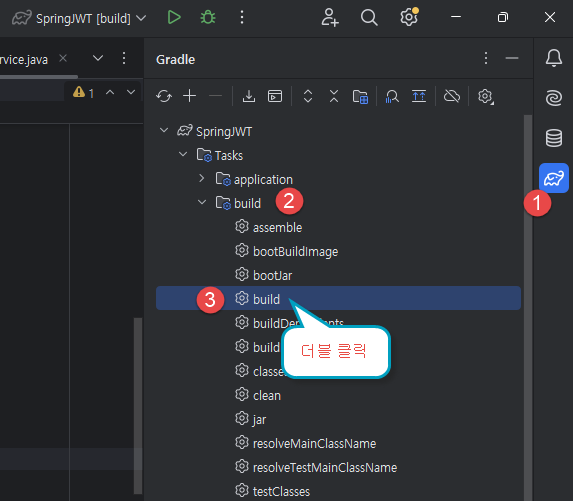Reload all Gradle projects
The height and width of the screenshot is (501, 573).
pos(164,96)
